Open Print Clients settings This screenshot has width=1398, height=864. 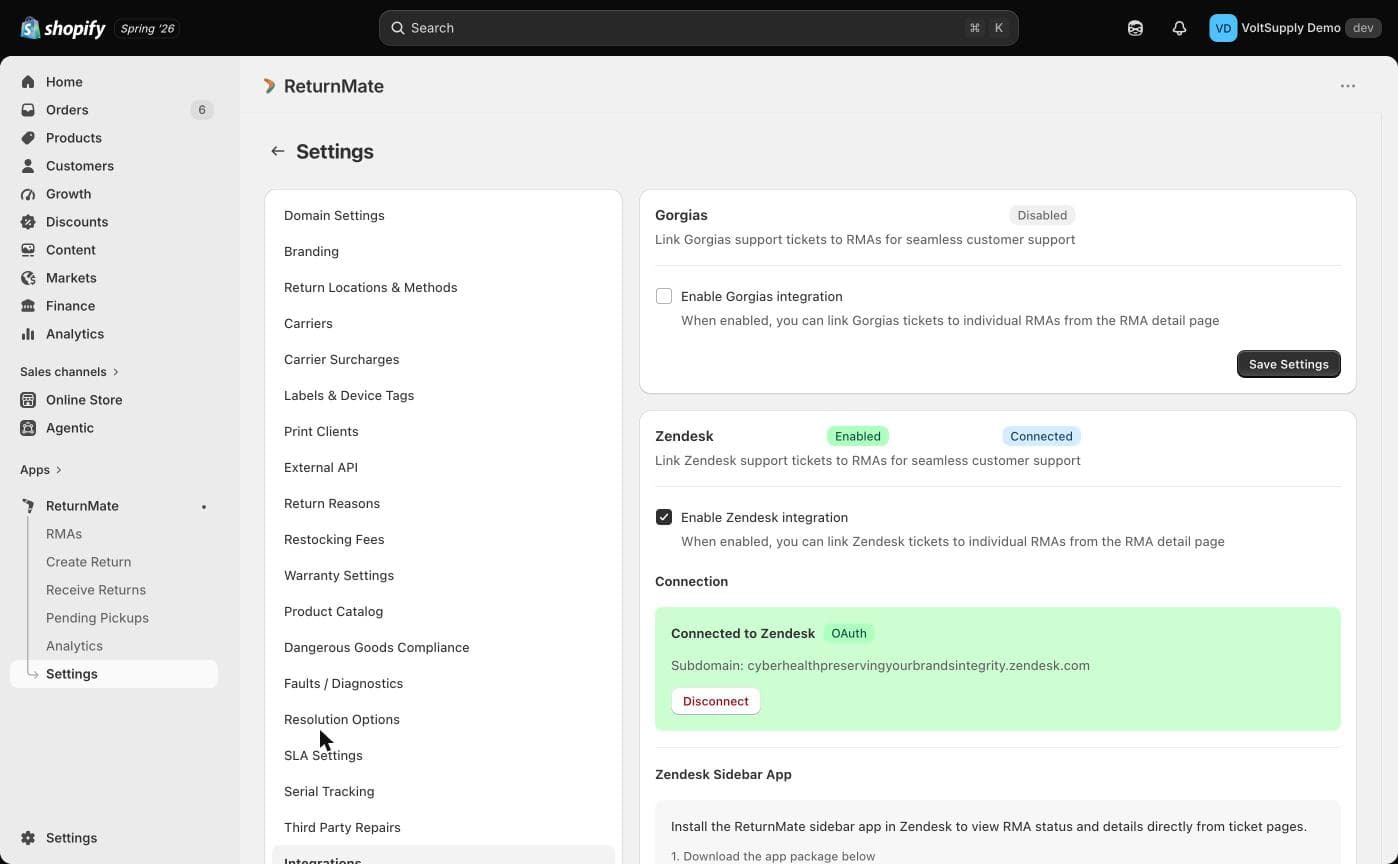pos(321,431)
